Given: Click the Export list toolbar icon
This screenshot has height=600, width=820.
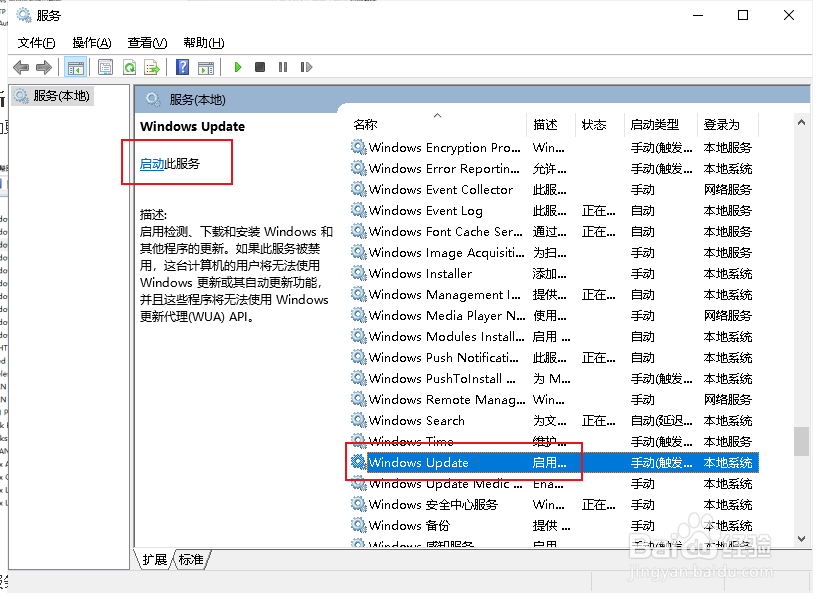Looking at the screenshot, I should 152,67.
